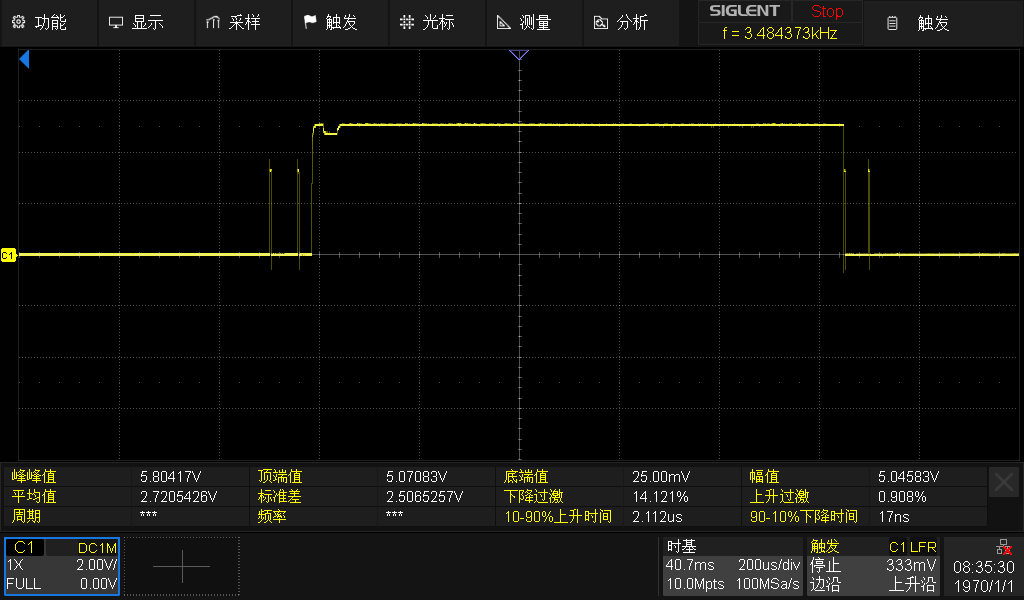Click the trigger position triangle marker
1024x600 pixels.
[518, 55]
